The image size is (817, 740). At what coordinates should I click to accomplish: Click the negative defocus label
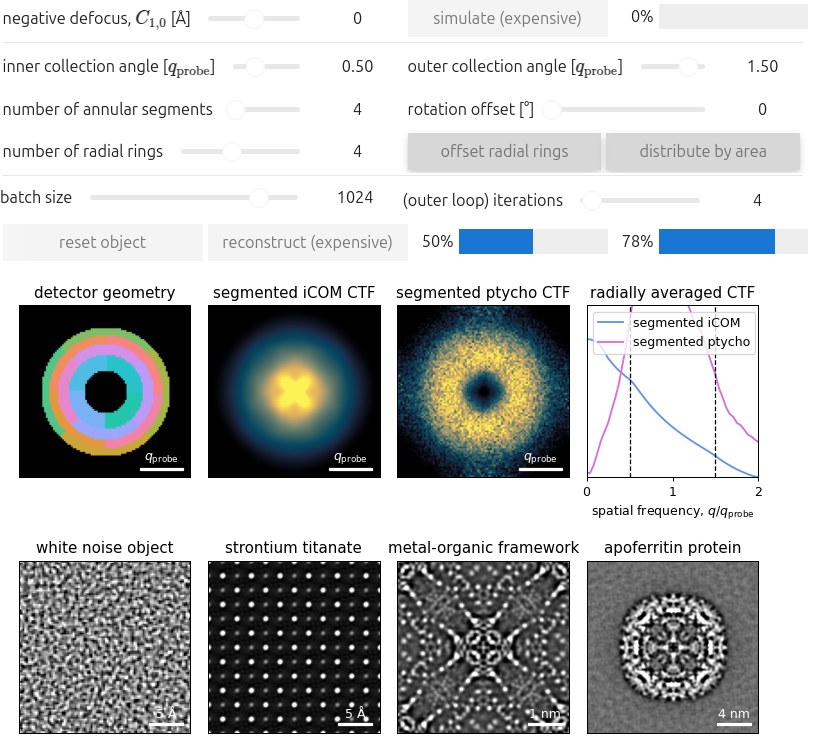(x=96, y=19)
